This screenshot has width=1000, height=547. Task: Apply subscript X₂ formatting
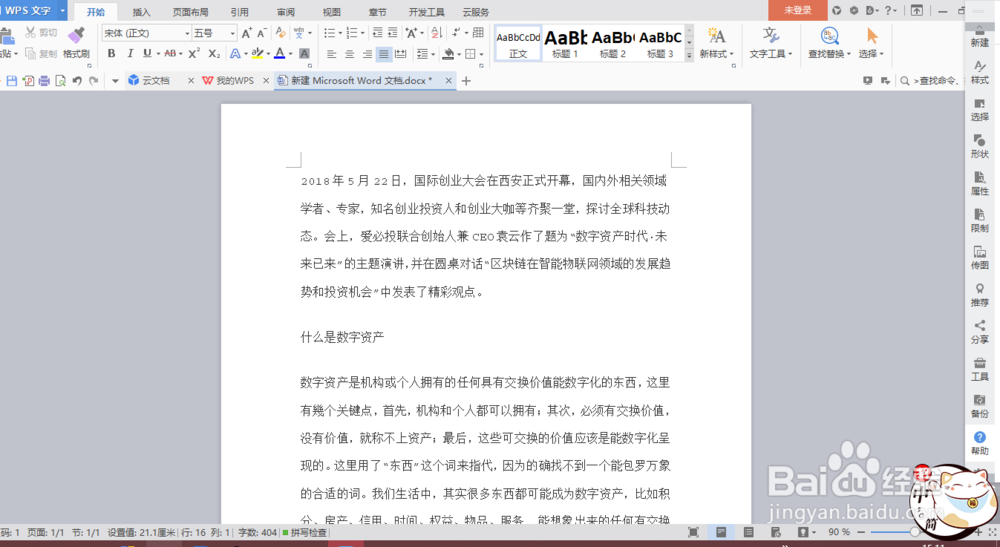(x=214, y=54)
